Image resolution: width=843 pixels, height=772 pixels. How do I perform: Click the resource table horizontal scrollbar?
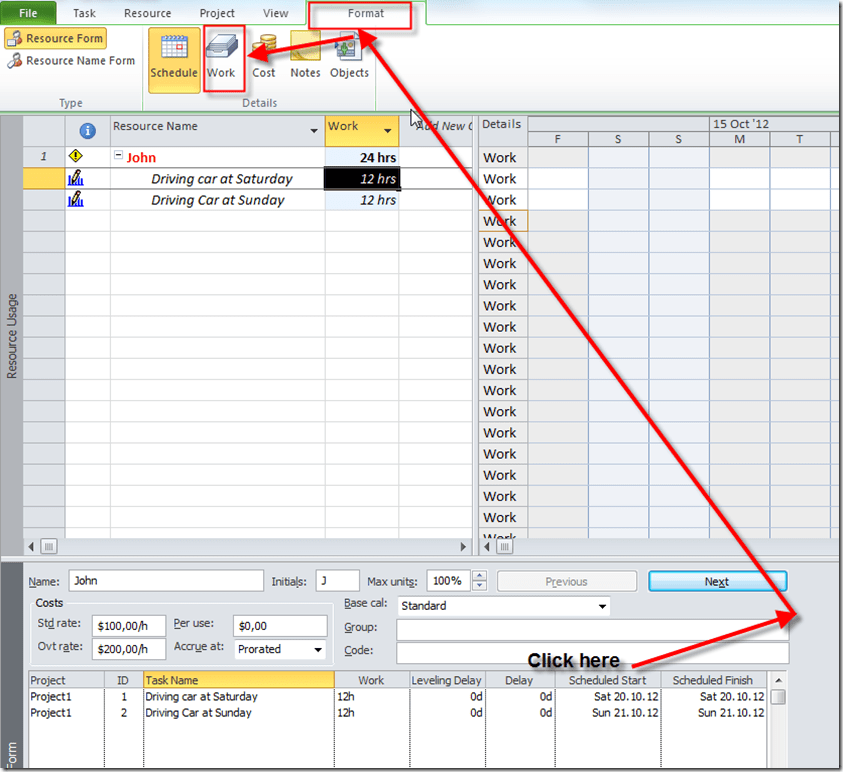(248, 547)
